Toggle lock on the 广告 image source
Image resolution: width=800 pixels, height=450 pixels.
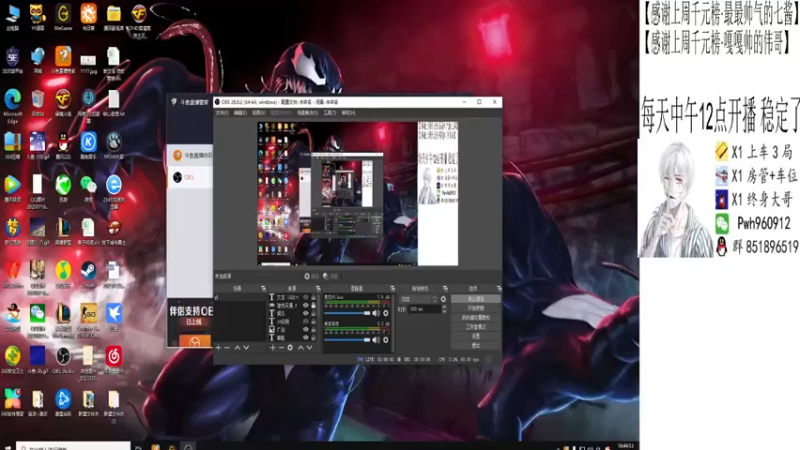point(313,330)
